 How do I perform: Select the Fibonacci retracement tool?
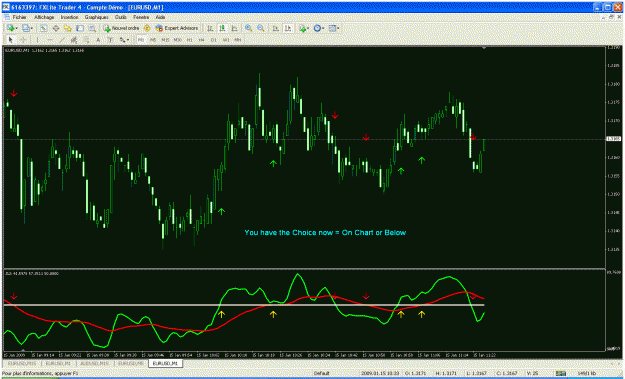(86, 40)
